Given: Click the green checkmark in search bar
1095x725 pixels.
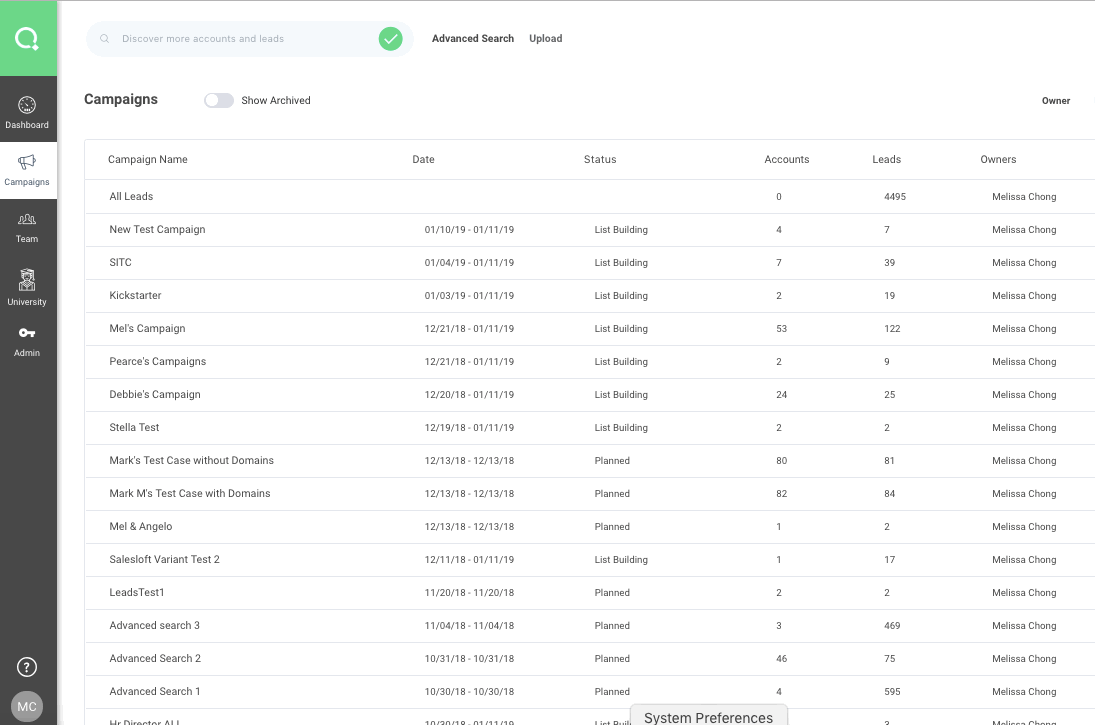Looking at the screenshot, I should pos(390,39).
